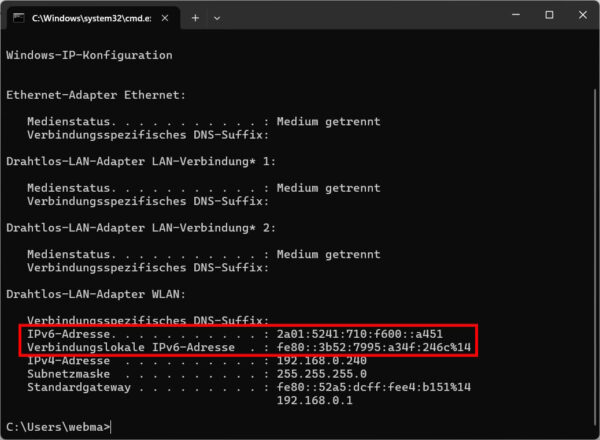
Task: Expand the new tab profile dropdown
Action: 217,18
